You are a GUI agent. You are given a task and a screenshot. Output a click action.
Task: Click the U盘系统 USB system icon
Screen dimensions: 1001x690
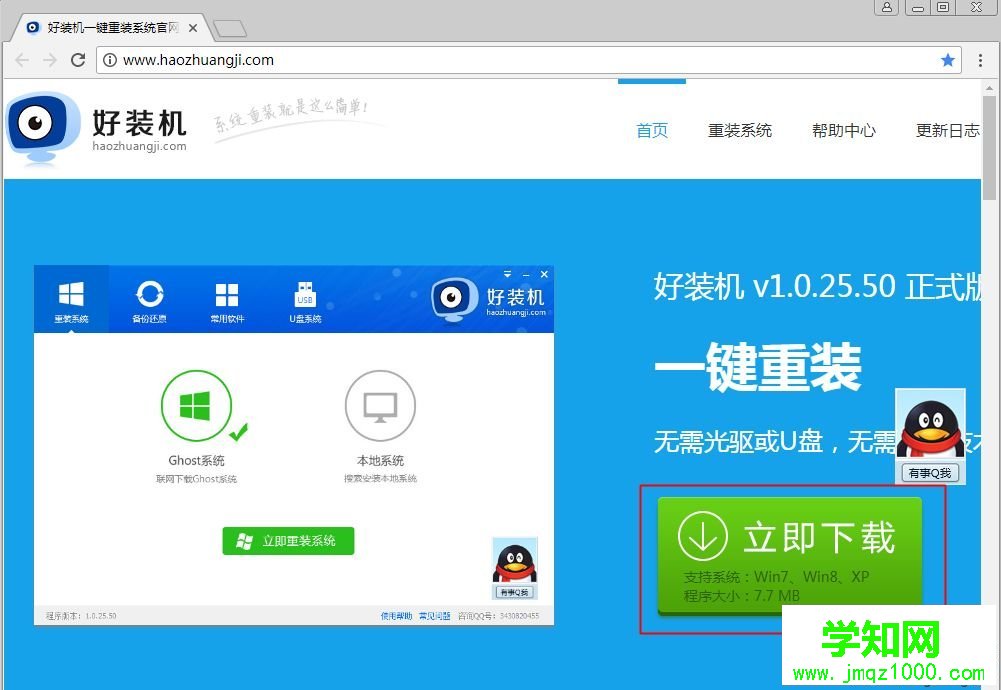point(304,298)
